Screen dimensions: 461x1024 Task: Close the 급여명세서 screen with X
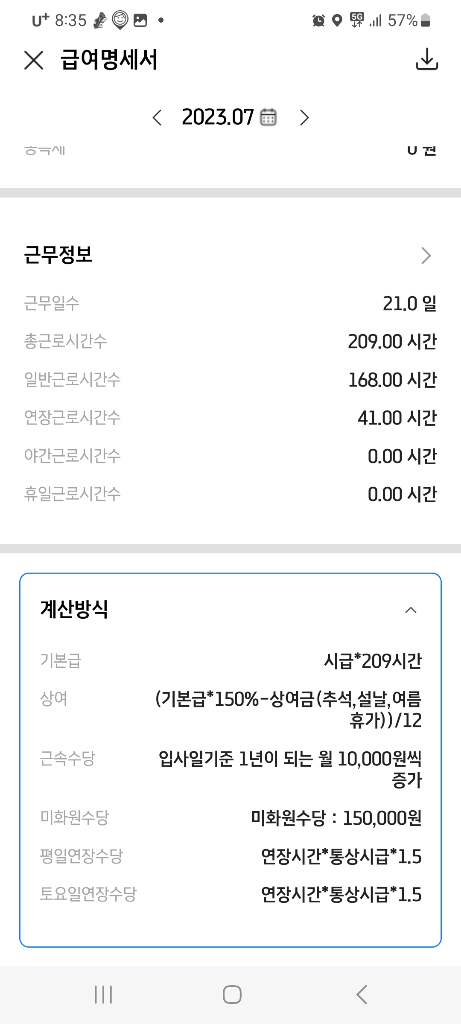tap(33, 61)
